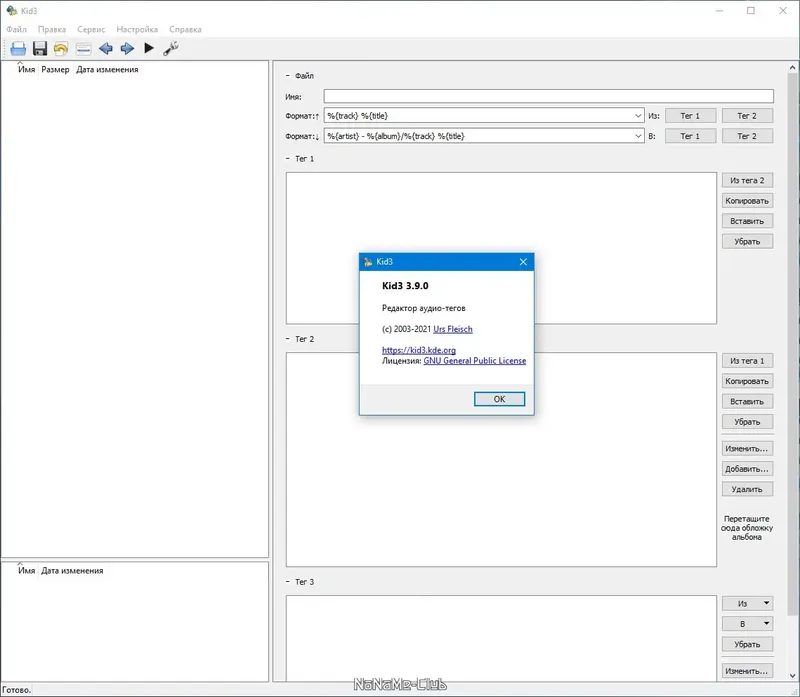Click Изменить... in Тег 2 section
Viewport: 800px width, 697px height.
click(x=747, y=449)
